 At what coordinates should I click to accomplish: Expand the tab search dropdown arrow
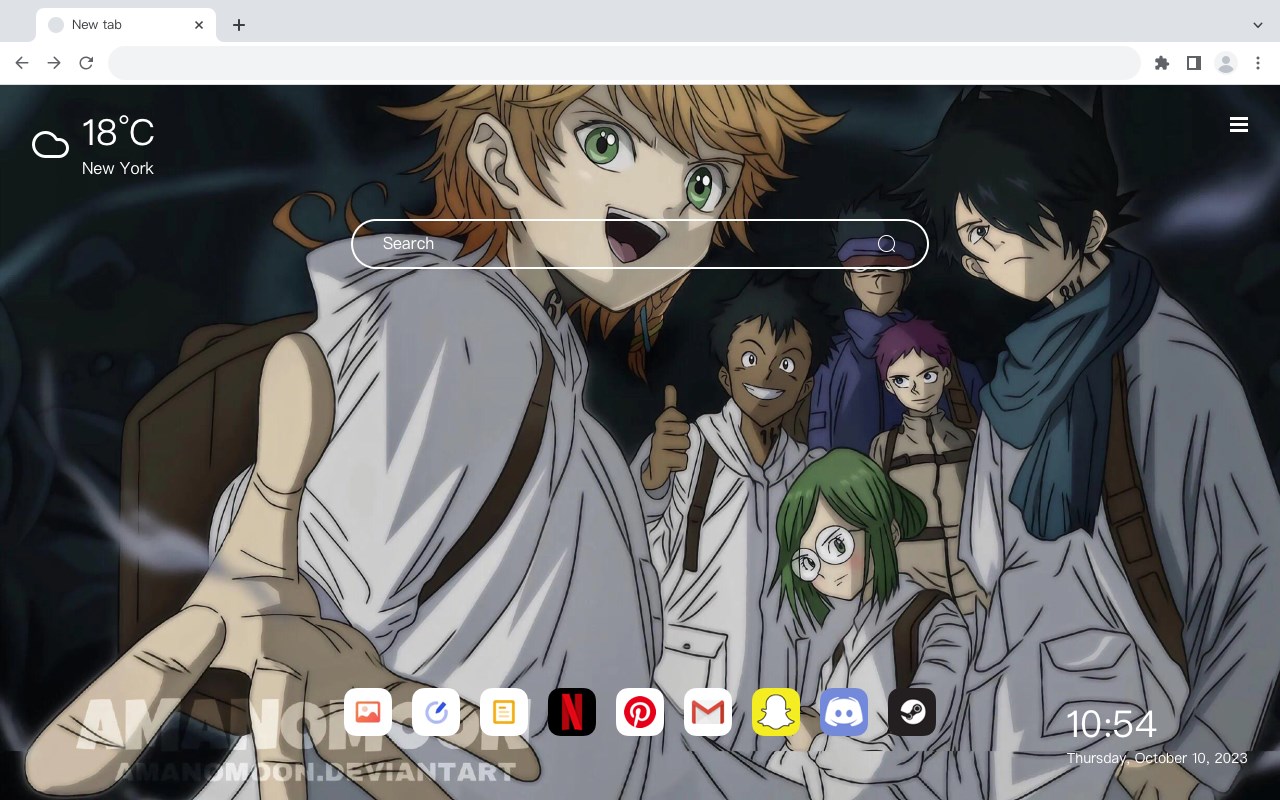[x=1258, y=25]
